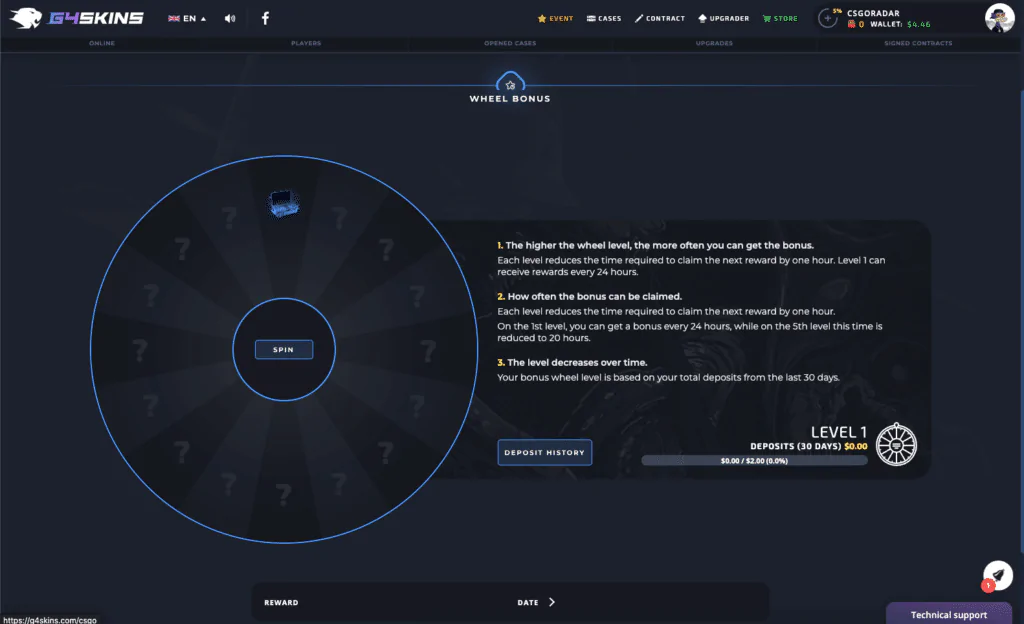Open the Facebook page icon
Image resolution: width=1024 pixels, height=624 pixels.
(x=265, y=18)
